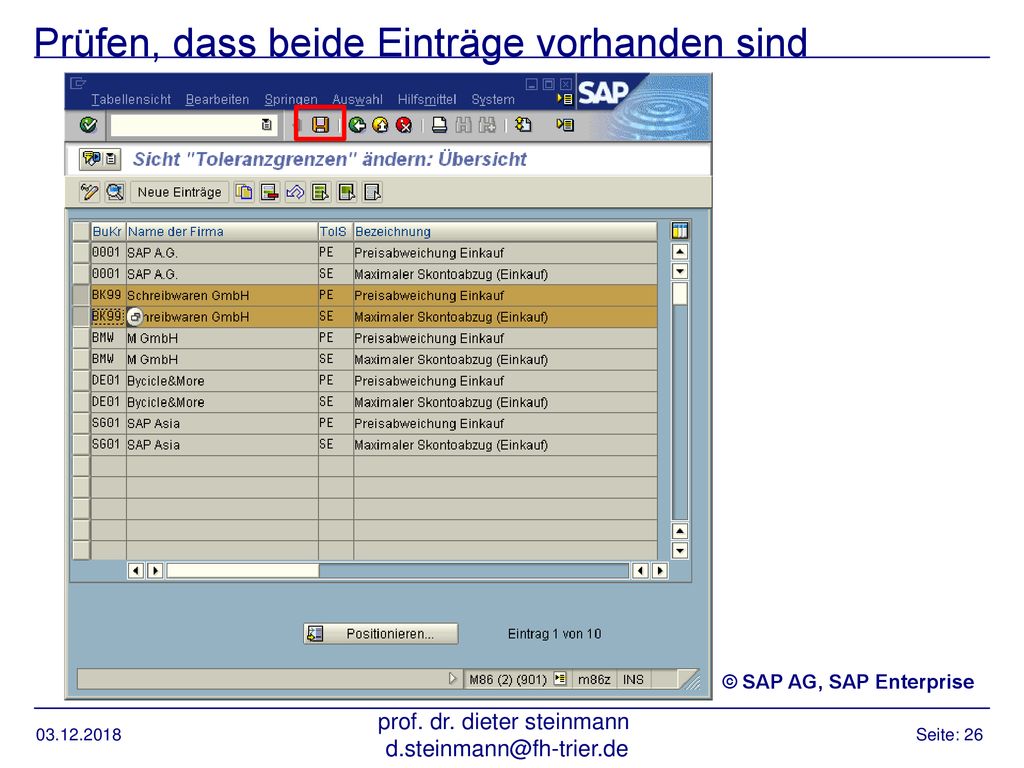Click the vertical scrollbar thumb
Image resolution: width=1024 pixels, height=768 pixels.
coord(680,293)
